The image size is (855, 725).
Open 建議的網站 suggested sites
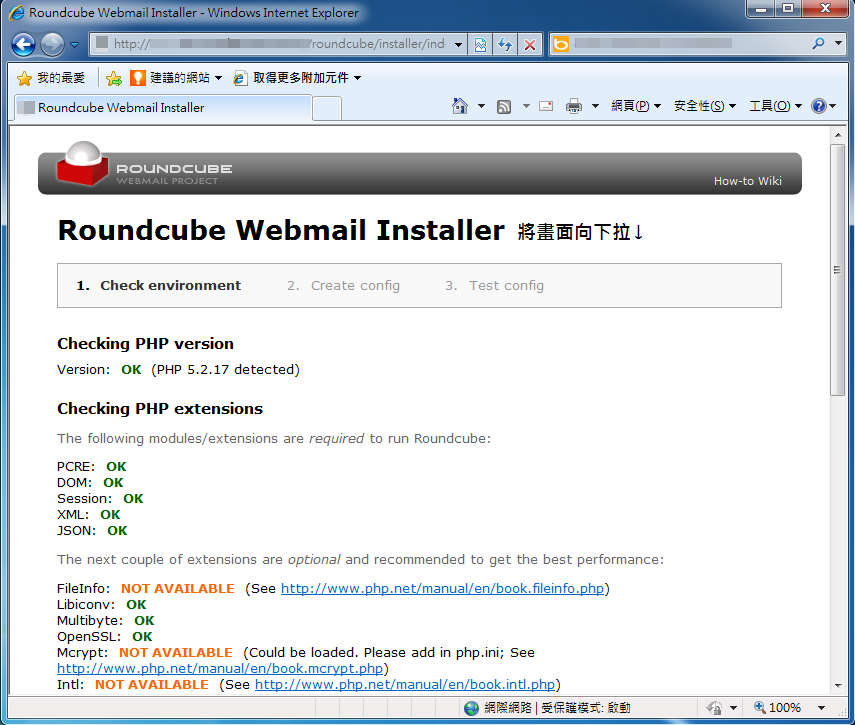[176, 78]
